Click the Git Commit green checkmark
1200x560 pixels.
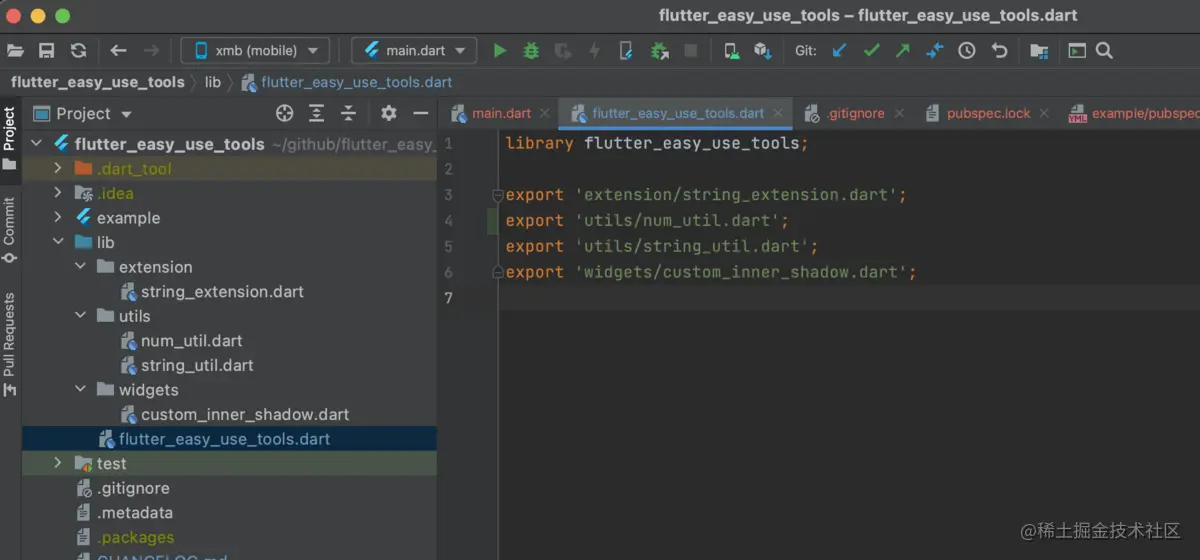[871, 50]
